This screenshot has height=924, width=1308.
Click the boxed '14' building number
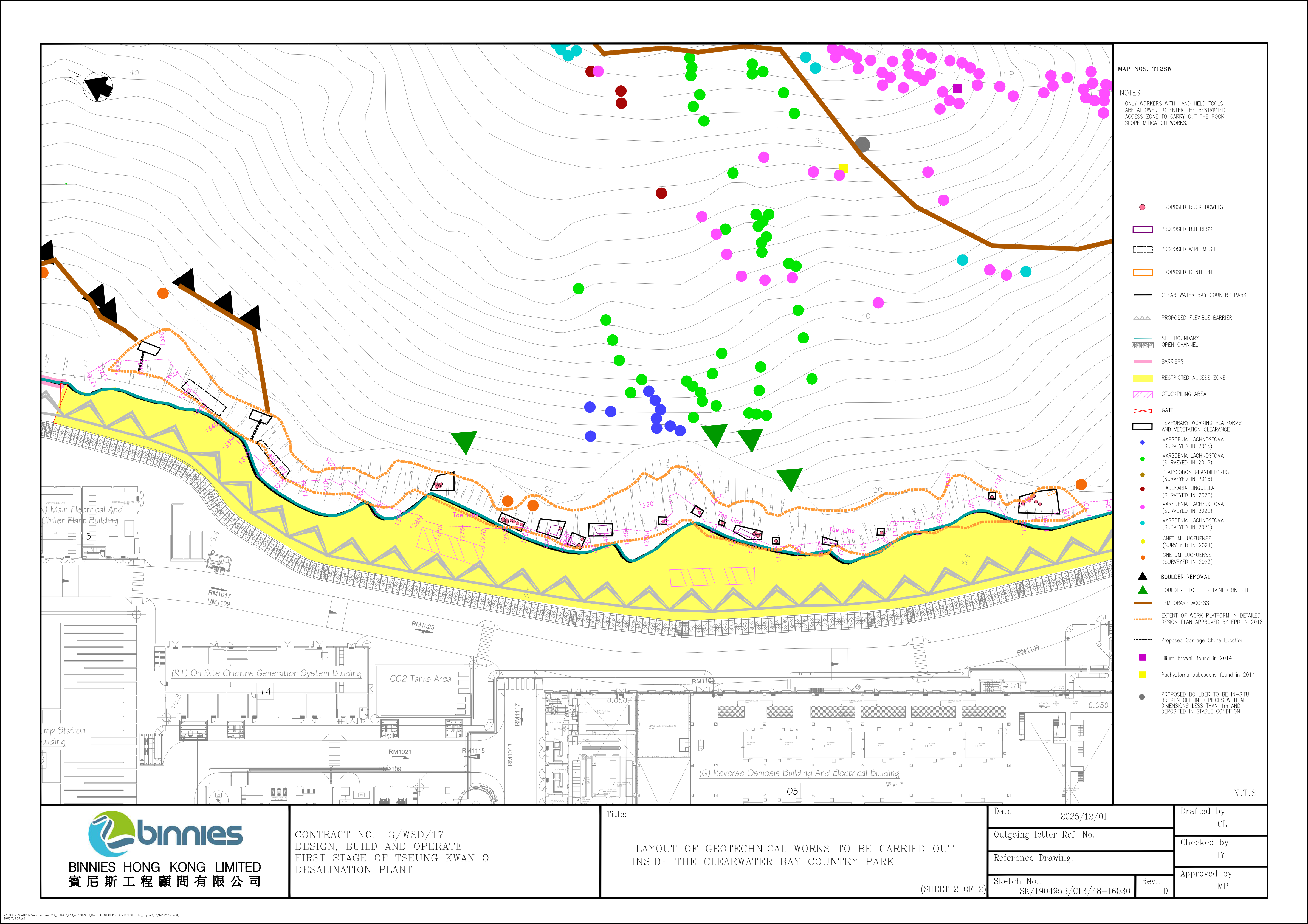(x=266, y=691)
